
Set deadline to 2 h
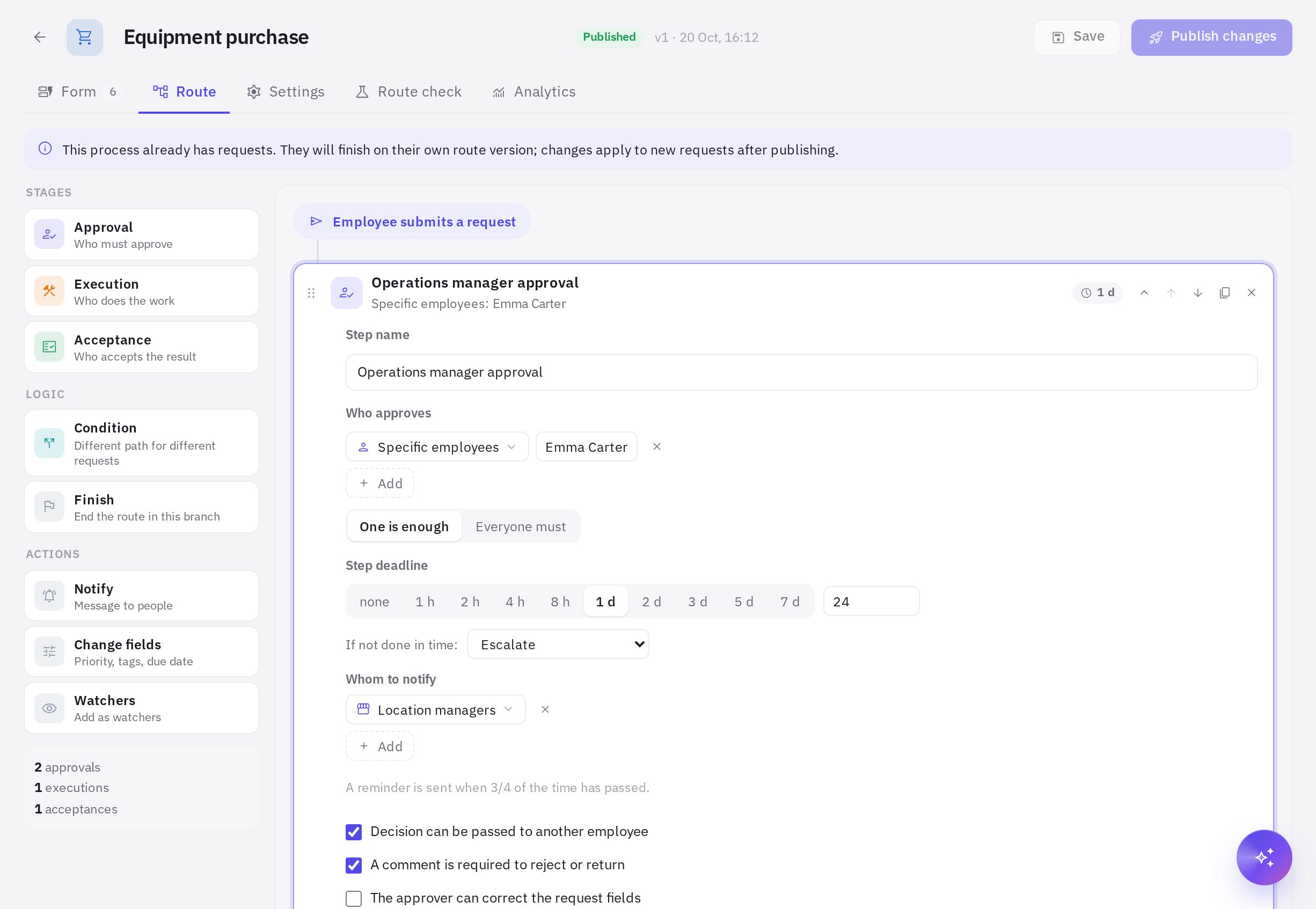click(x=470, y=602)
